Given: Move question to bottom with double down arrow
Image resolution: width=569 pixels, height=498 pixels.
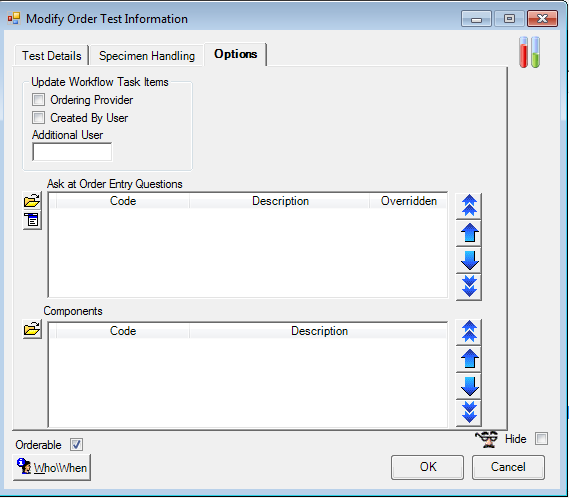Looking at the screenshot, I should (469, 287).
